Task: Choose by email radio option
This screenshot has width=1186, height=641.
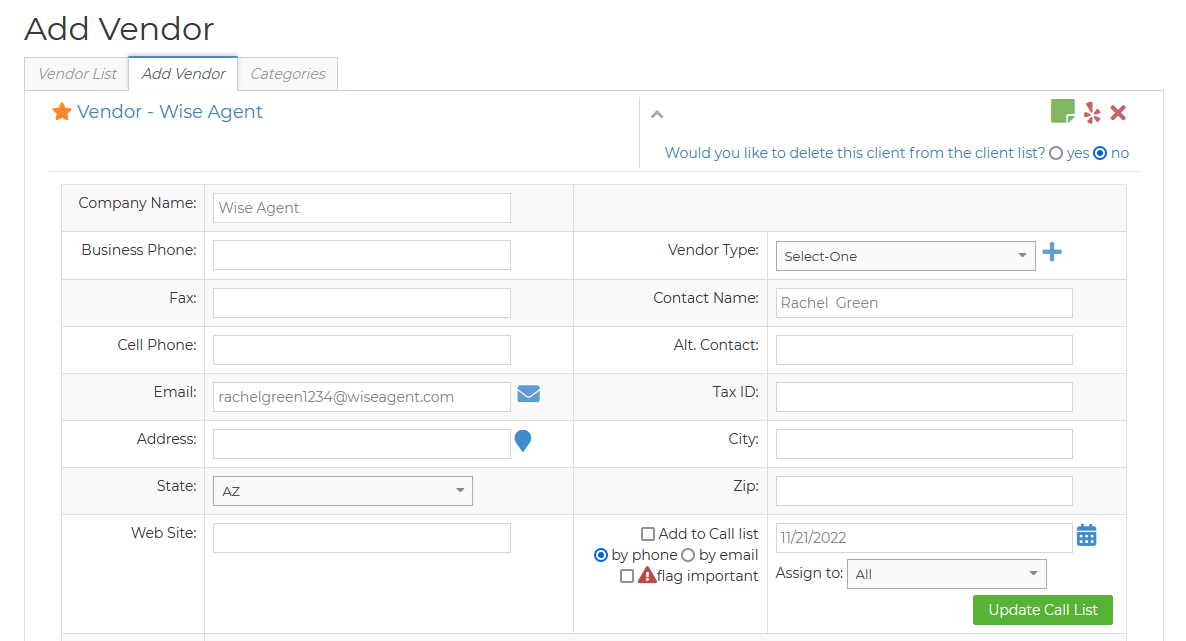Action: point(688,555)
